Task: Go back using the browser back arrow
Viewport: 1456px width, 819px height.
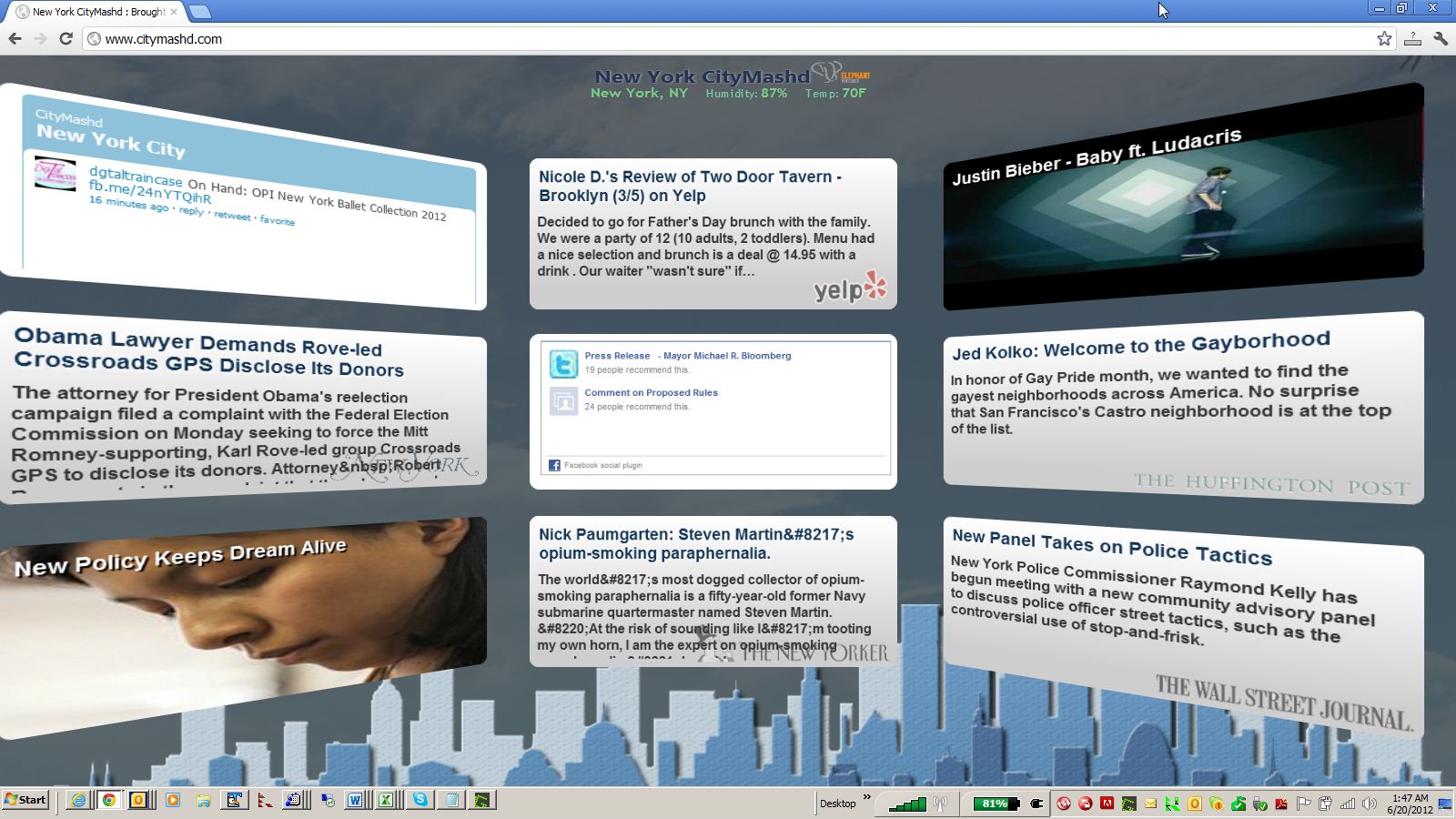Action: [x=15, y=38]
